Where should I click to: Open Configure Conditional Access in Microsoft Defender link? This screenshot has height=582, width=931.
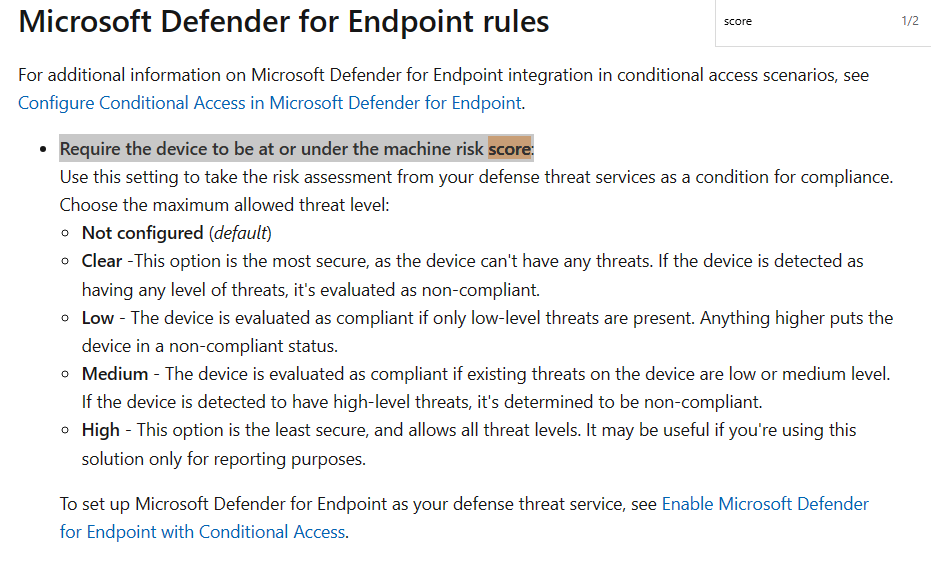click(270, 103)
